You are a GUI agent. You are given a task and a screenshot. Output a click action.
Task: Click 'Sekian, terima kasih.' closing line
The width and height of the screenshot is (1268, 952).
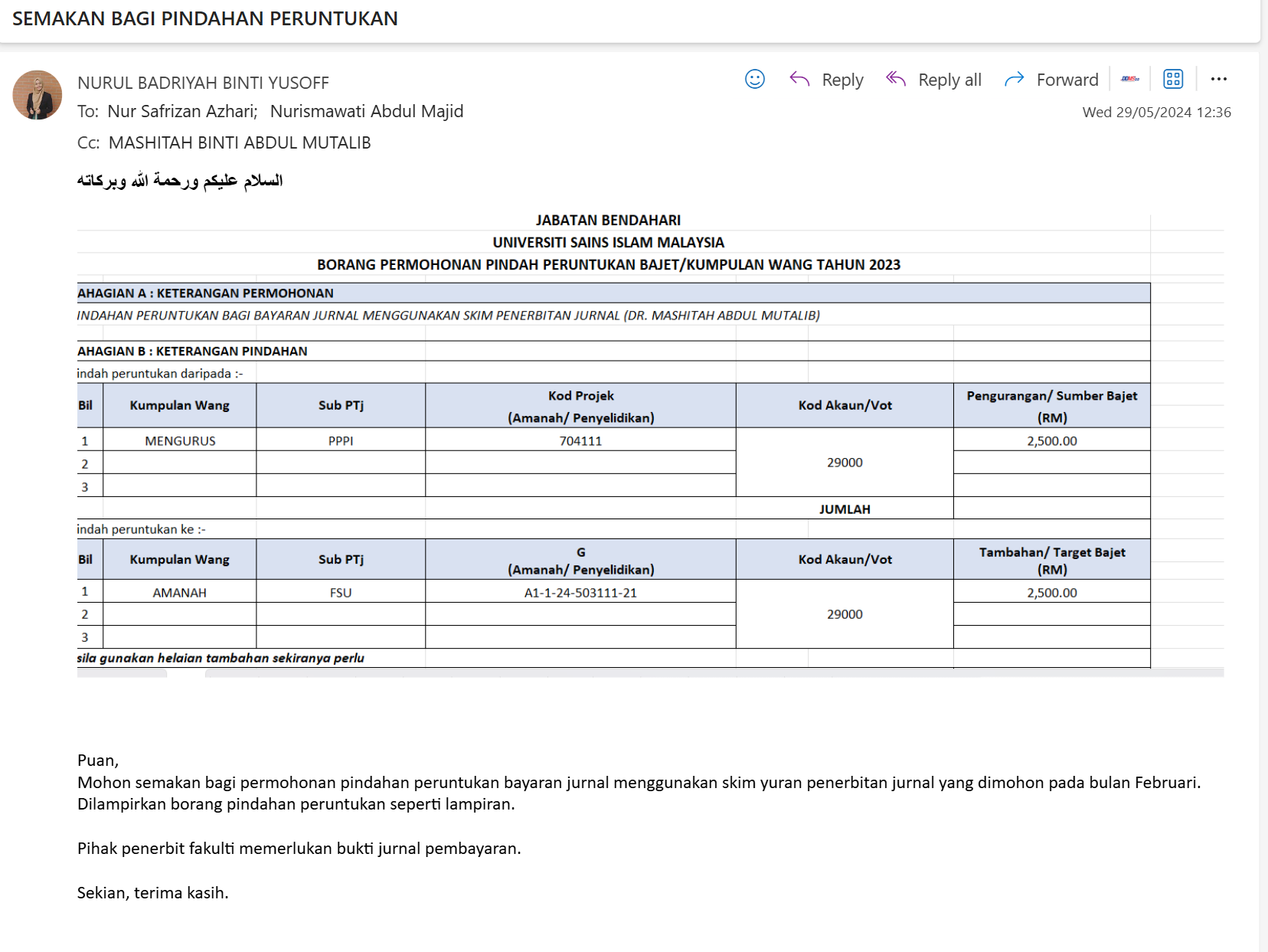(x=153, y=893)
